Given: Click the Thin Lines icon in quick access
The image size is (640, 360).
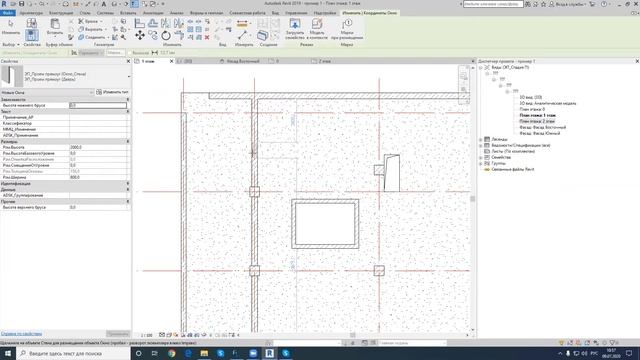Looking at the screenshot, I should pyautogui.click(x=134, y=4).
